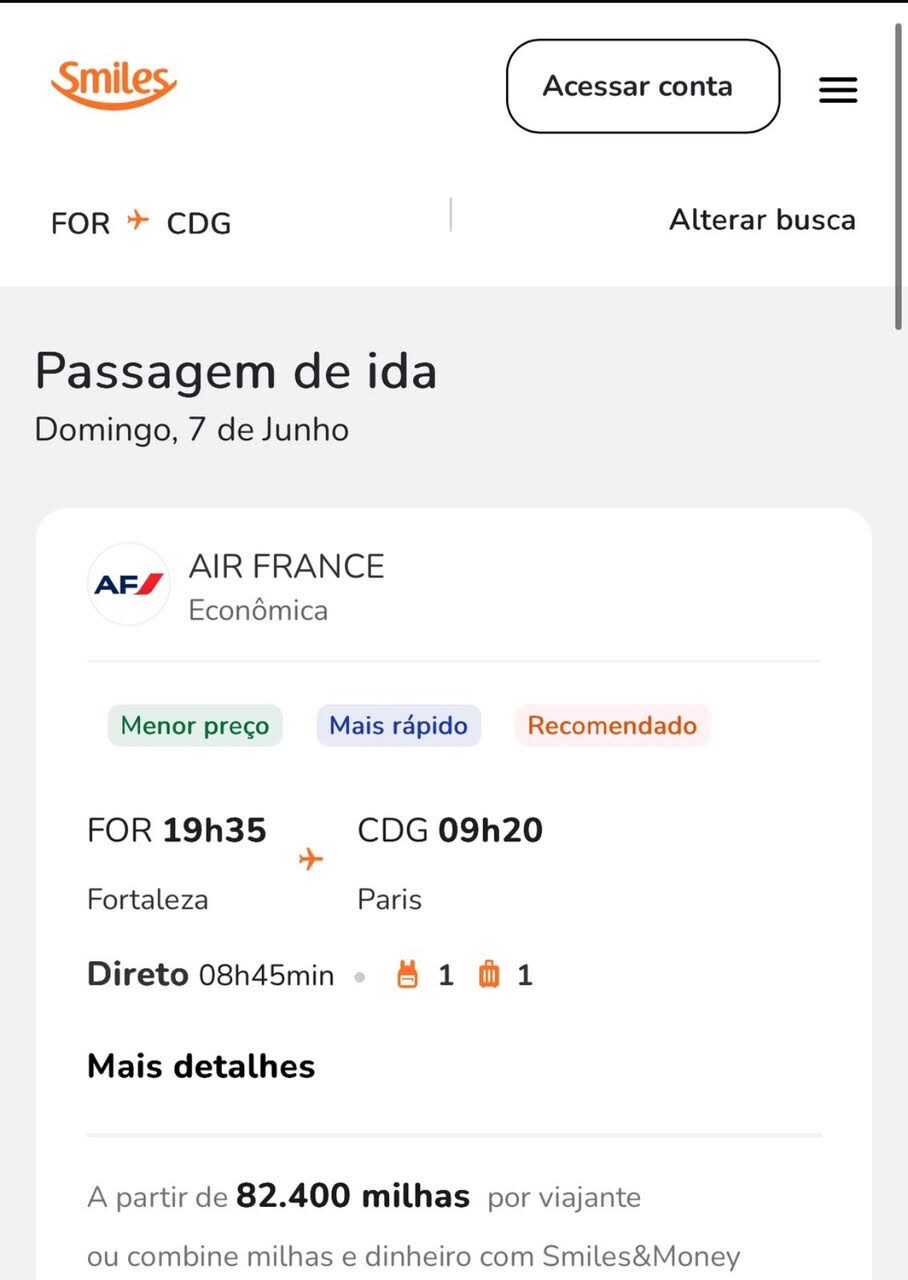Click the FOR to CDG route summary
The height and width of the screenshot is (1280, 908).
pos(141,221)
